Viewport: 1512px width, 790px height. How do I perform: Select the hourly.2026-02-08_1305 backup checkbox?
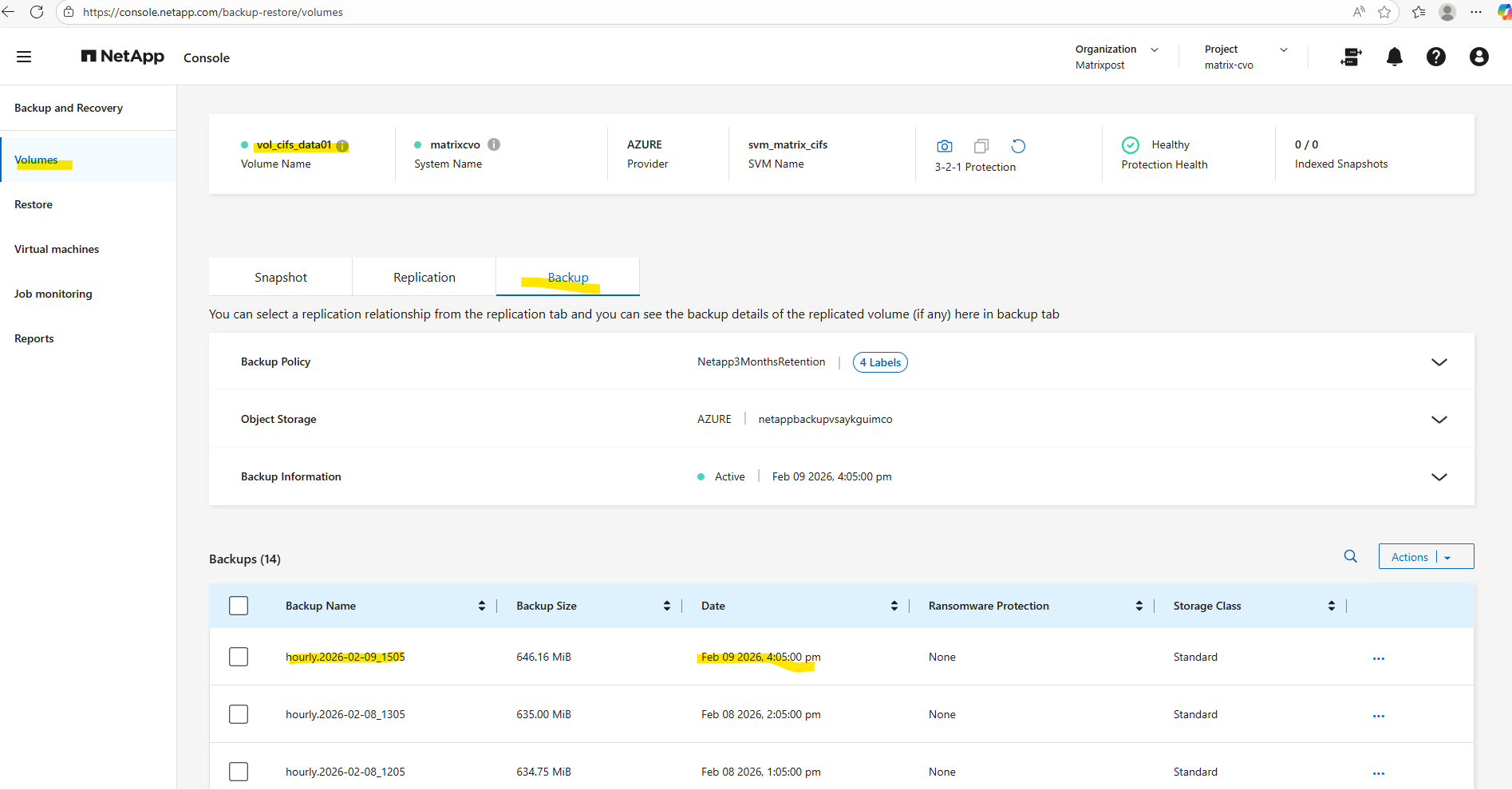(239, 714)
